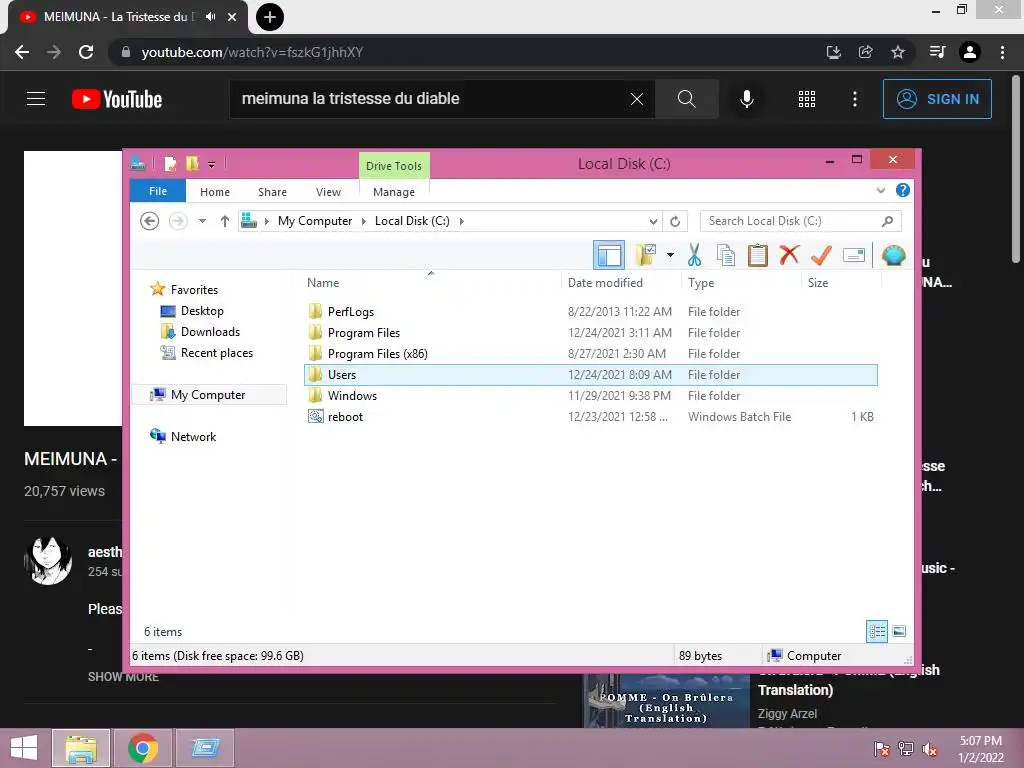Click quick access New Folder icon

(192, 164)
